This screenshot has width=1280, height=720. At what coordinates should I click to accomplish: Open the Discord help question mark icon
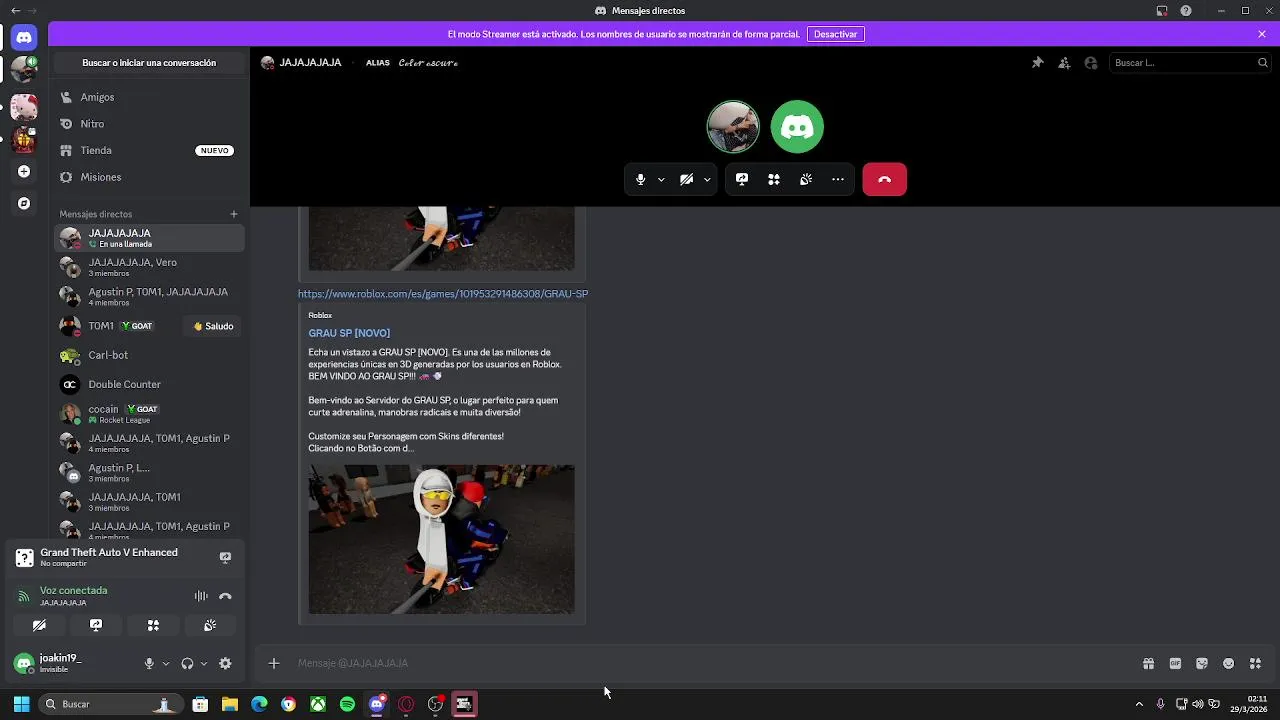[x=1186, y=11]
